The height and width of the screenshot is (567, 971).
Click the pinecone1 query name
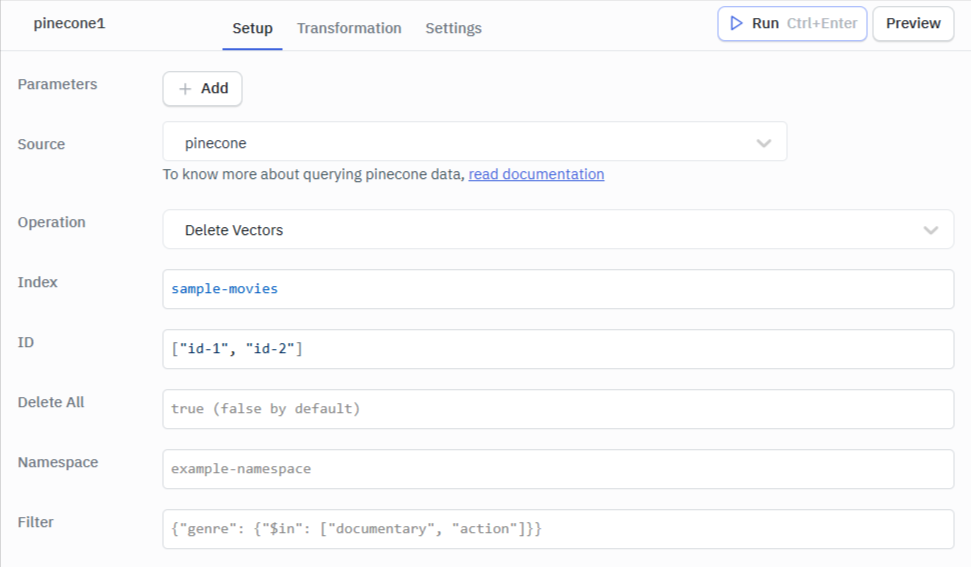(69, 24)
